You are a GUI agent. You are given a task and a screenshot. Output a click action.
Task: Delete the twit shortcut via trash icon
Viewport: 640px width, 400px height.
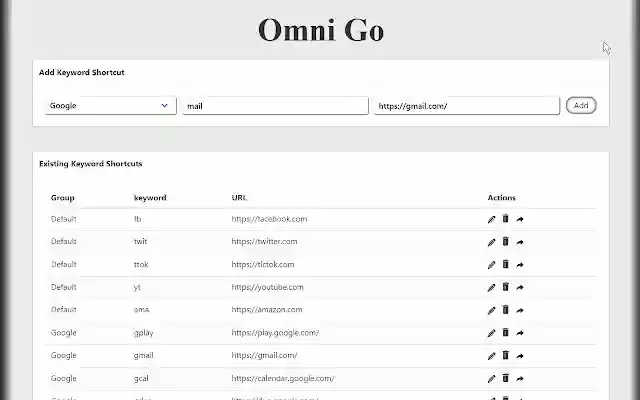coord(505,241)
